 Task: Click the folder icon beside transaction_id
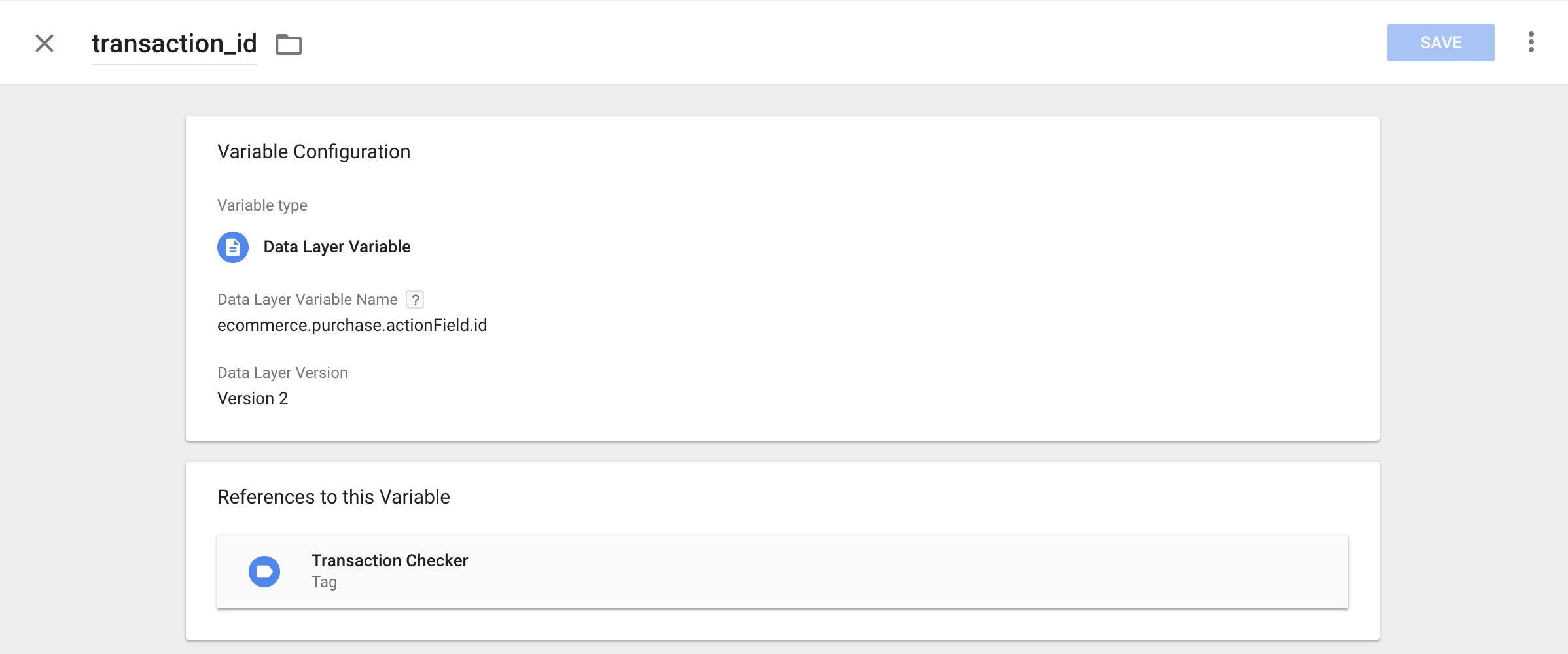click(x=289, y=44)
